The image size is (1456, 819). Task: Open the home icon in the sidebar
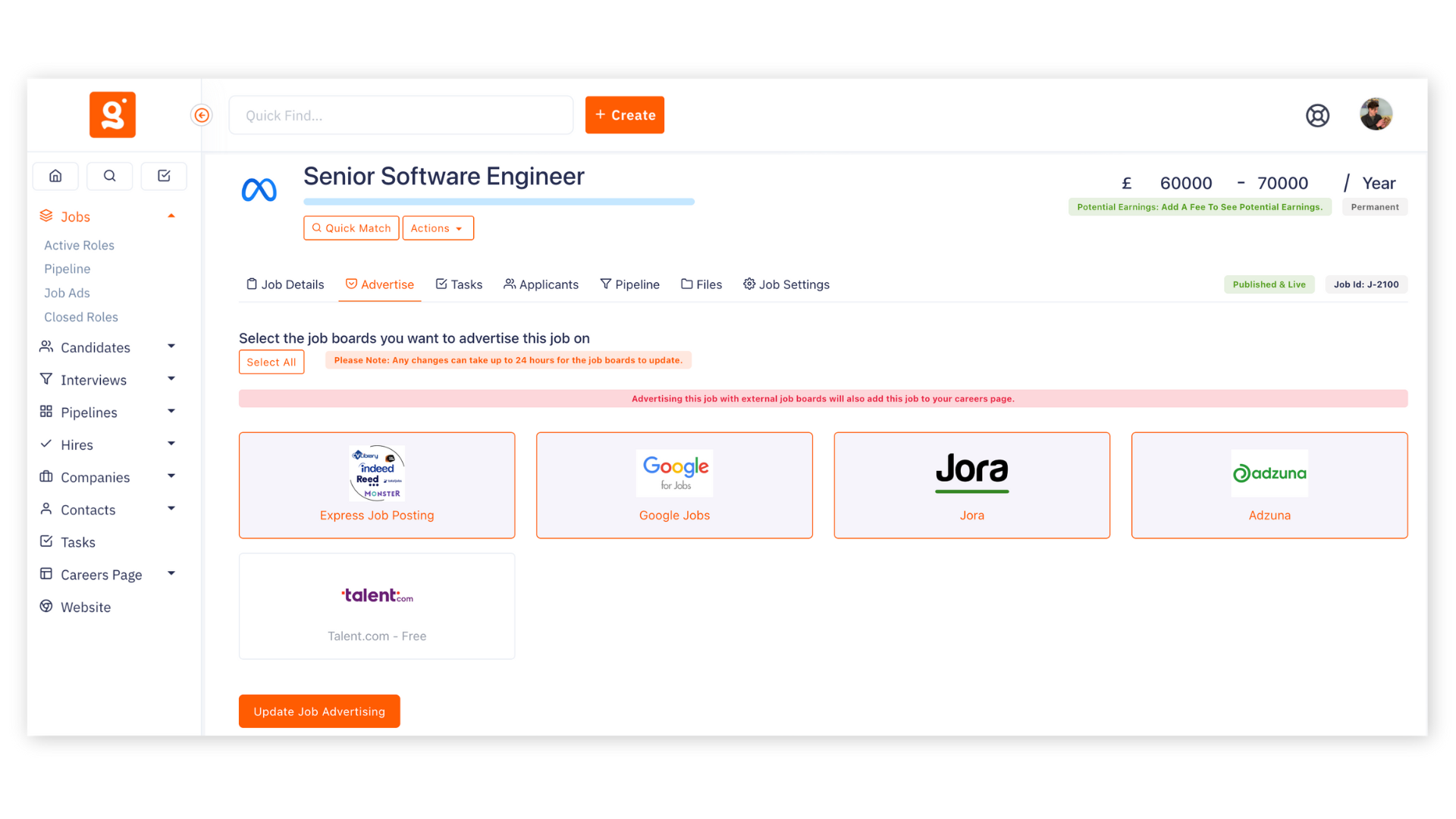click(55, 176)
